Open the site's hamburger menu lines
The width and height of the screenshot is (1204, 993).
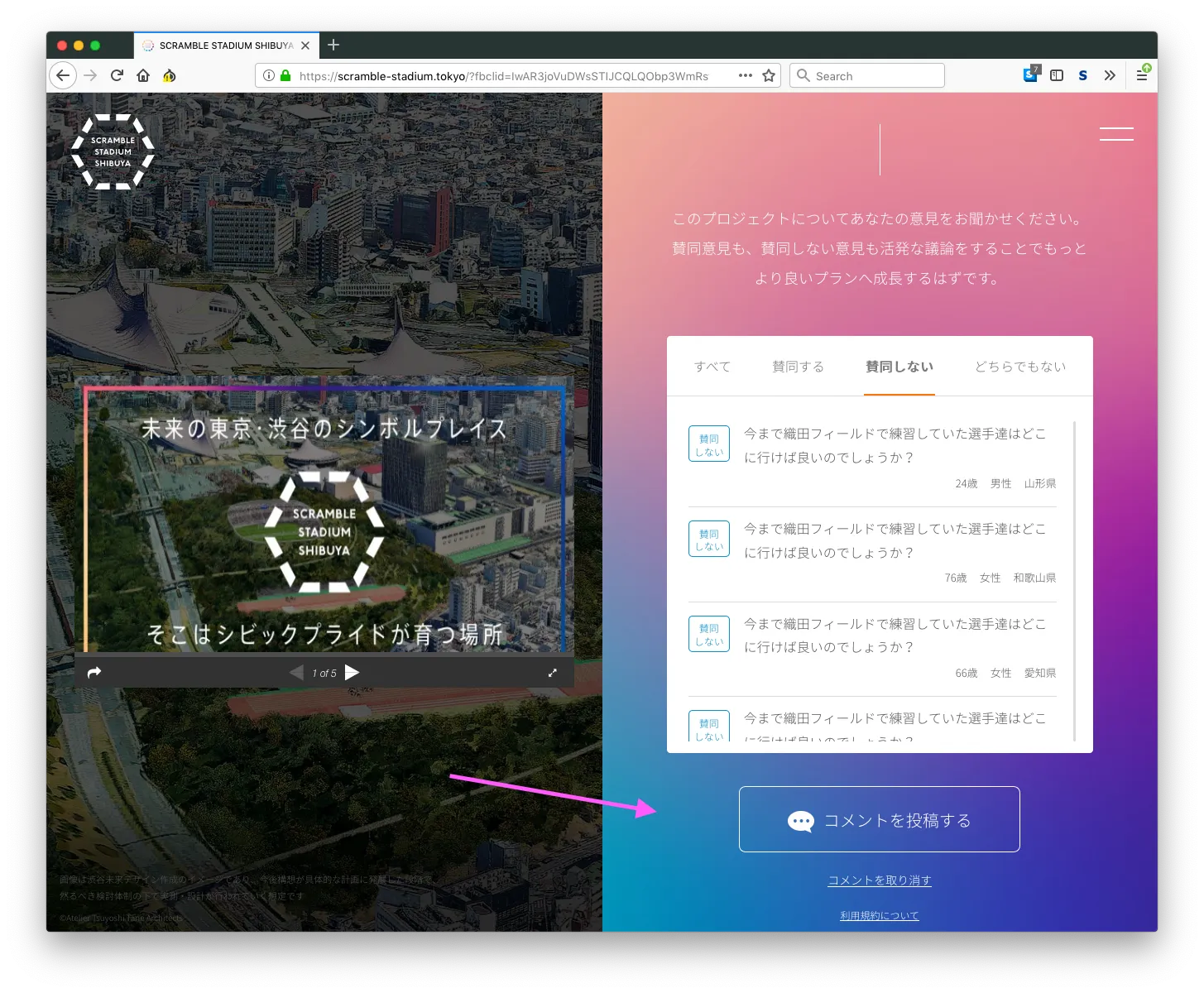1115,134
